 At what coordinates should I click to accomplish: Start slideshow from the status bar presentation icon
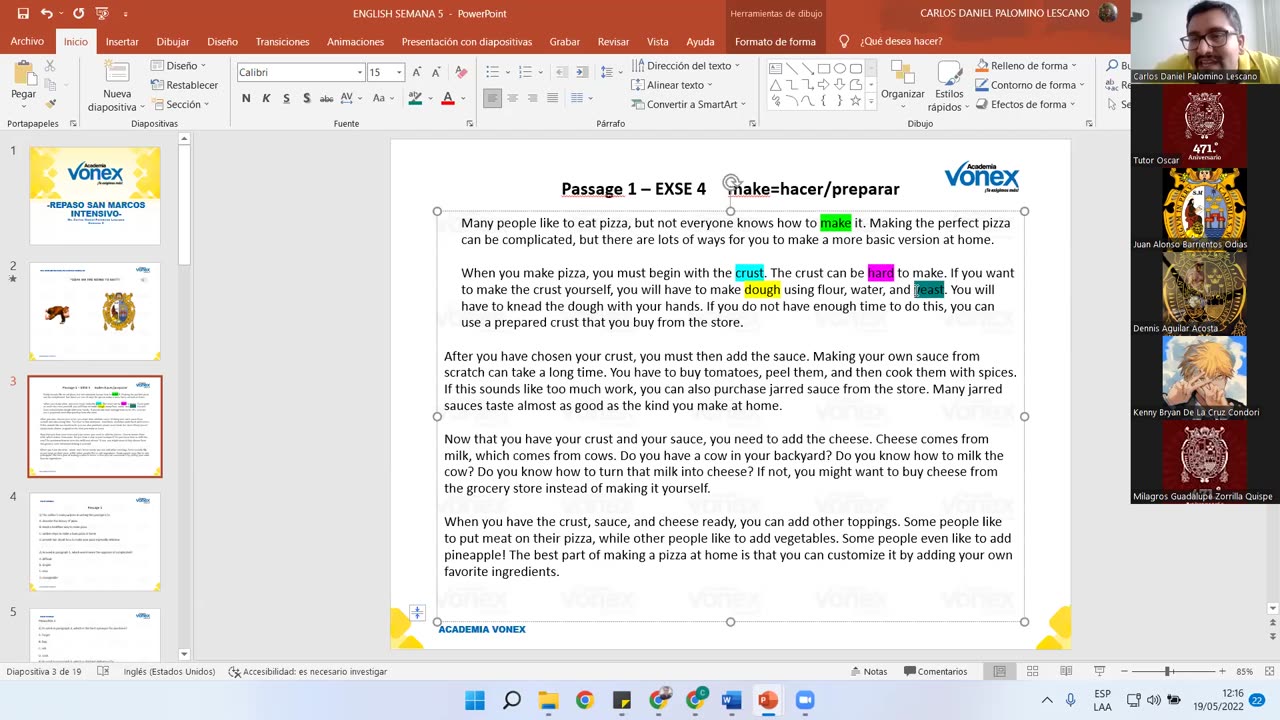1099,671
